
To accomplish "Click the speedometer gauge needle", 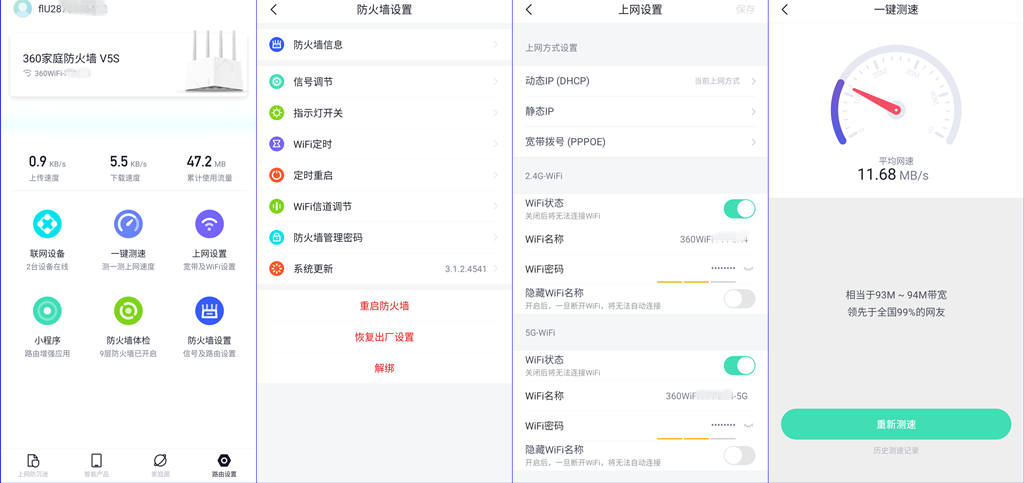I will (x=877, y=100).
